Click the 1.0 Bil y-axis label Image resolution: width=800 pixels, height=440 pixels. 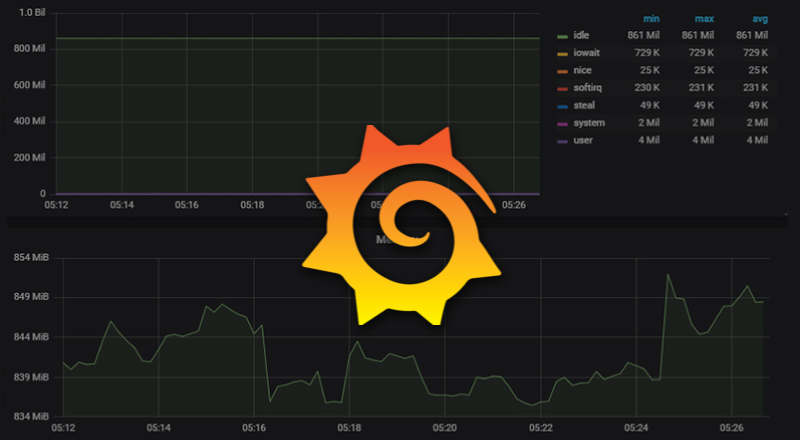click(x=32, y=12)
